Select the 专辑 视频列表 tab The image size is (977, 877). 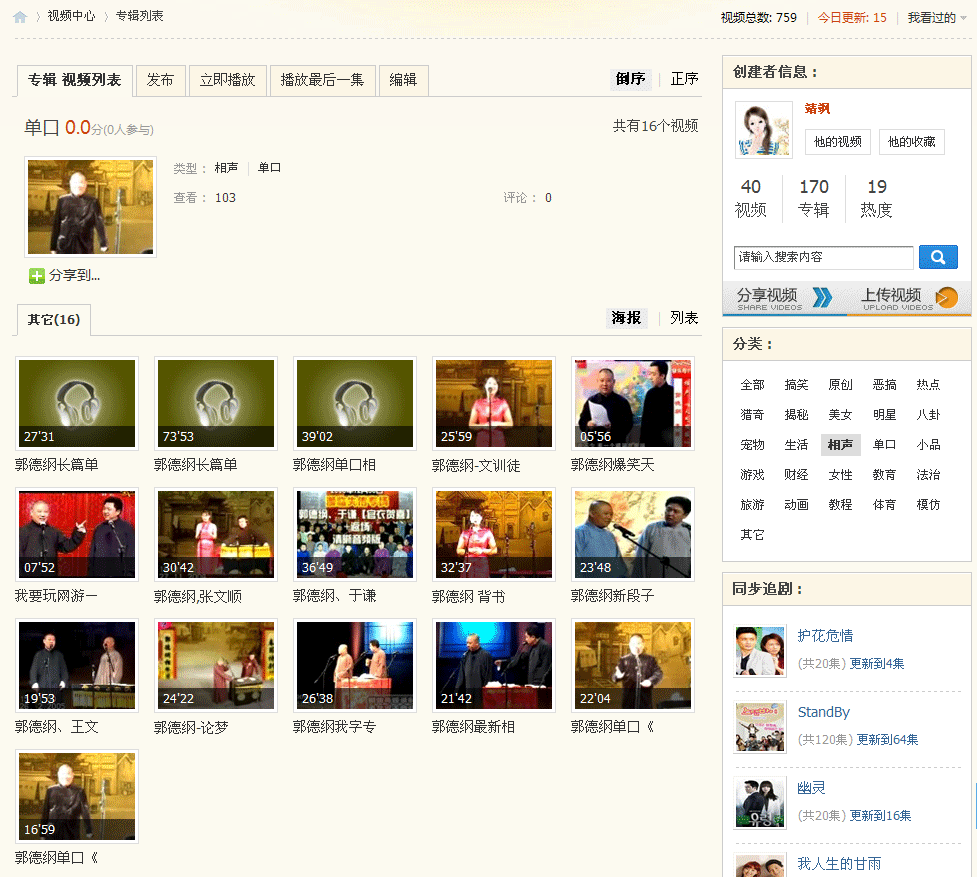[x=75, y=80]
